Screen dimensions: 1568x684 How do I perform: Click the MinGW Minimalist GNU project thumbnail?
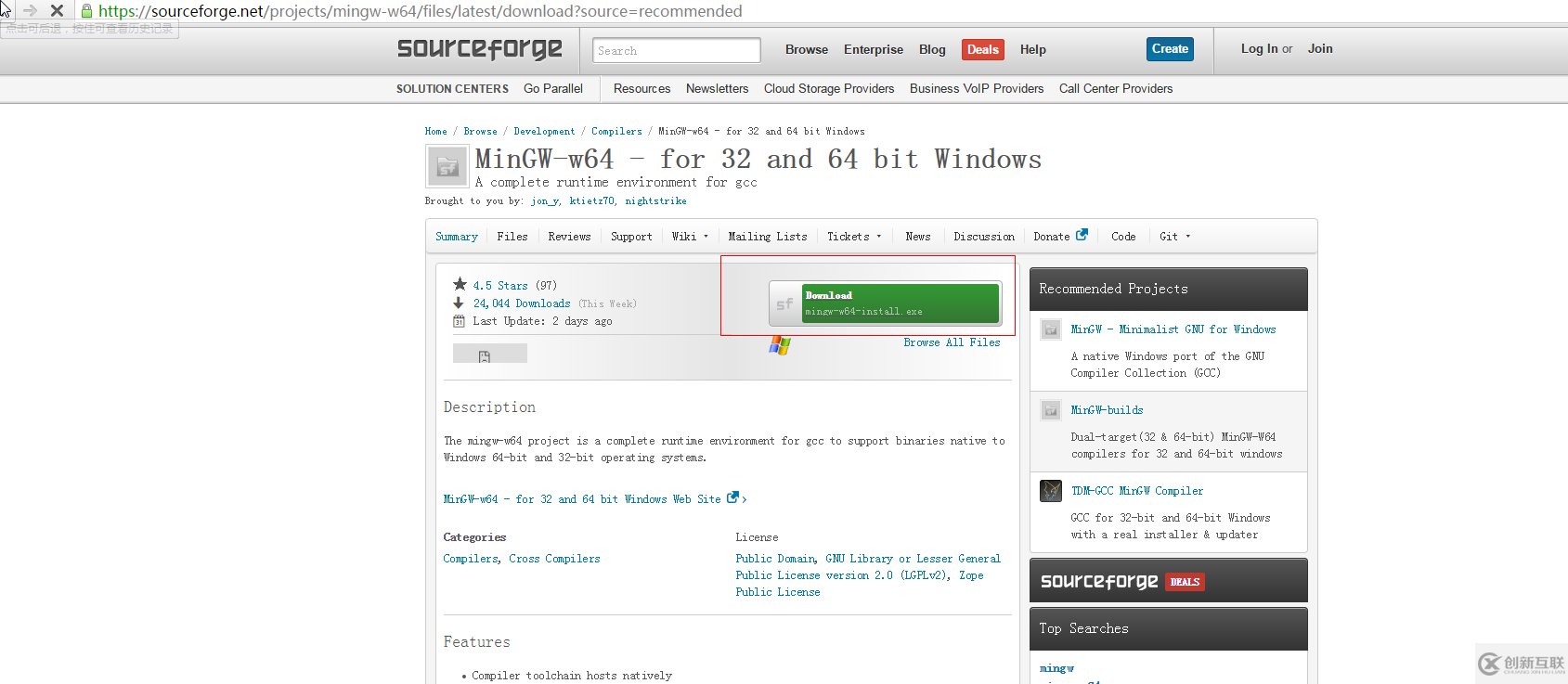coord(1051,329)
